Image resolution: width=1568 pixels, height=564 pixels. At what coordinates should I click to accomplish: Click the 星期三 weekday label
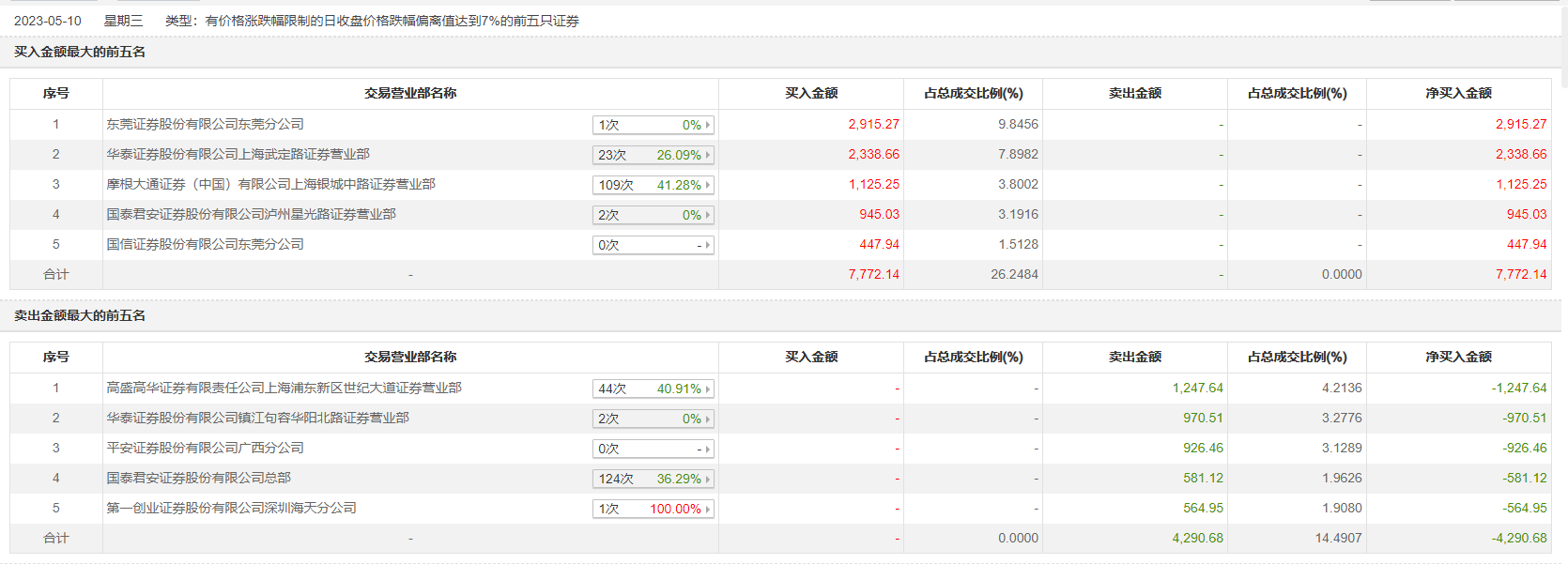[x=123, y=21]
